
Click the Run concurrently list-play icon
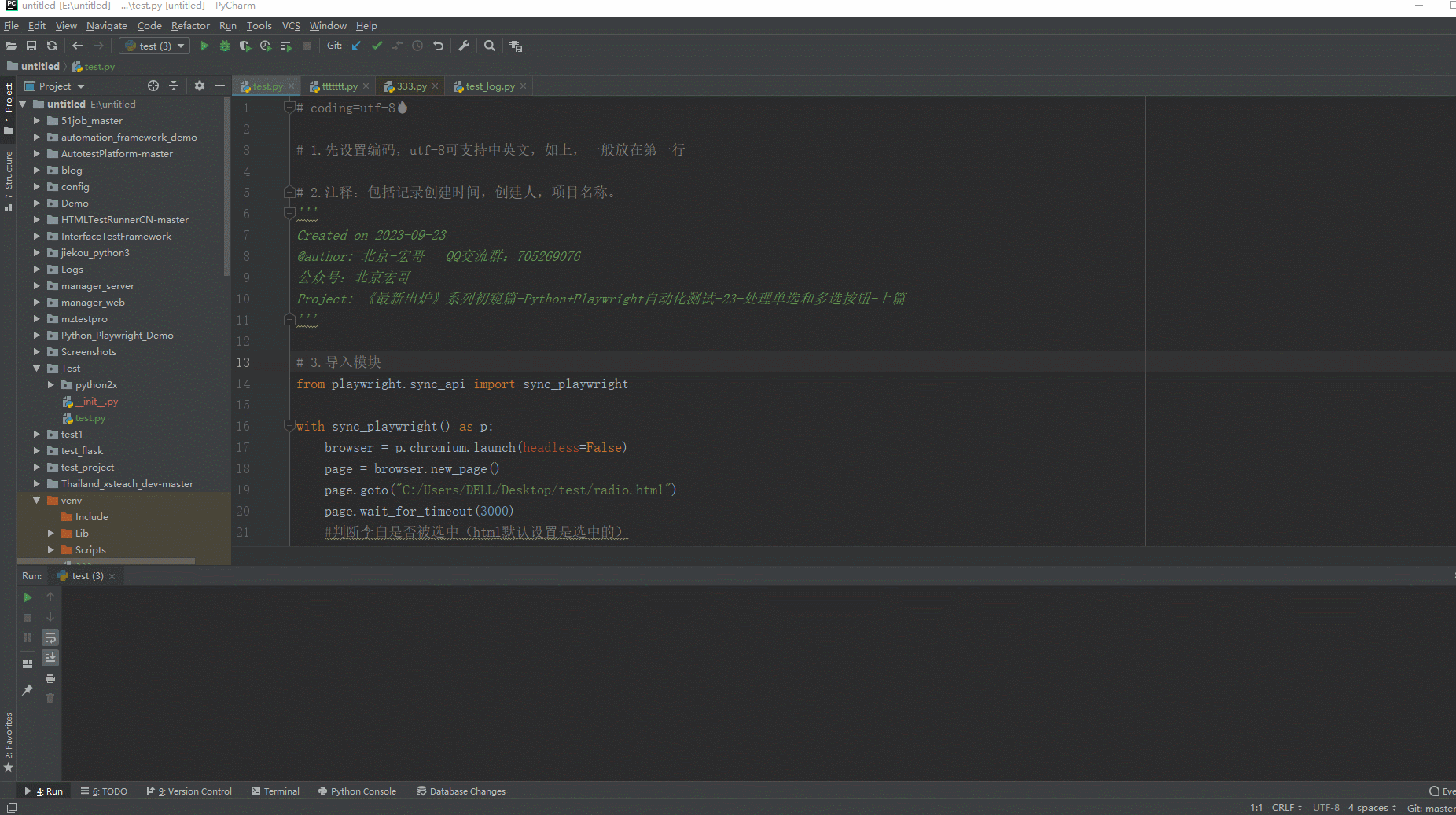pos(286,46)
